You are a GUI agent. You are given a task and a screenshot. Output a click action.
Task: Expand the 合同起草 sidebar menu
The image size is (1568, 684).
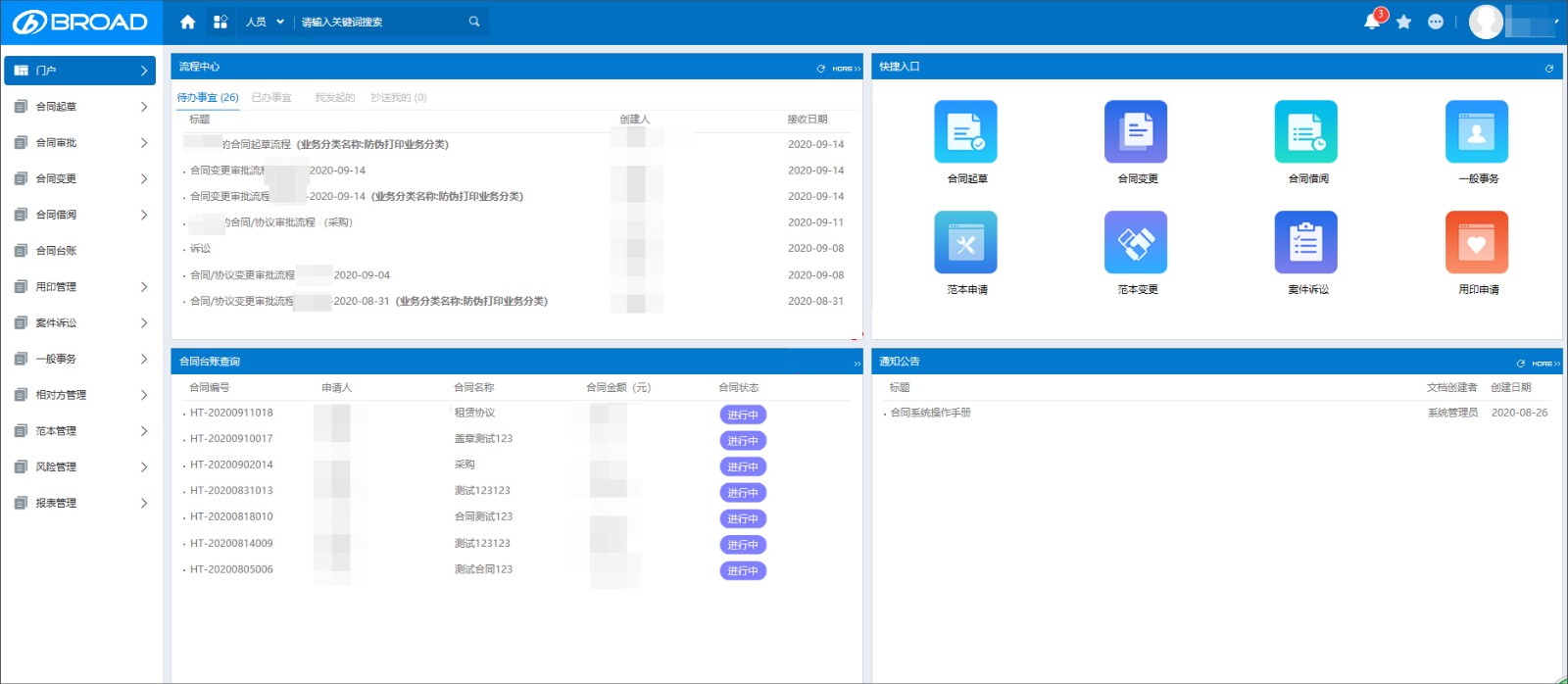[x=80, y=107]
